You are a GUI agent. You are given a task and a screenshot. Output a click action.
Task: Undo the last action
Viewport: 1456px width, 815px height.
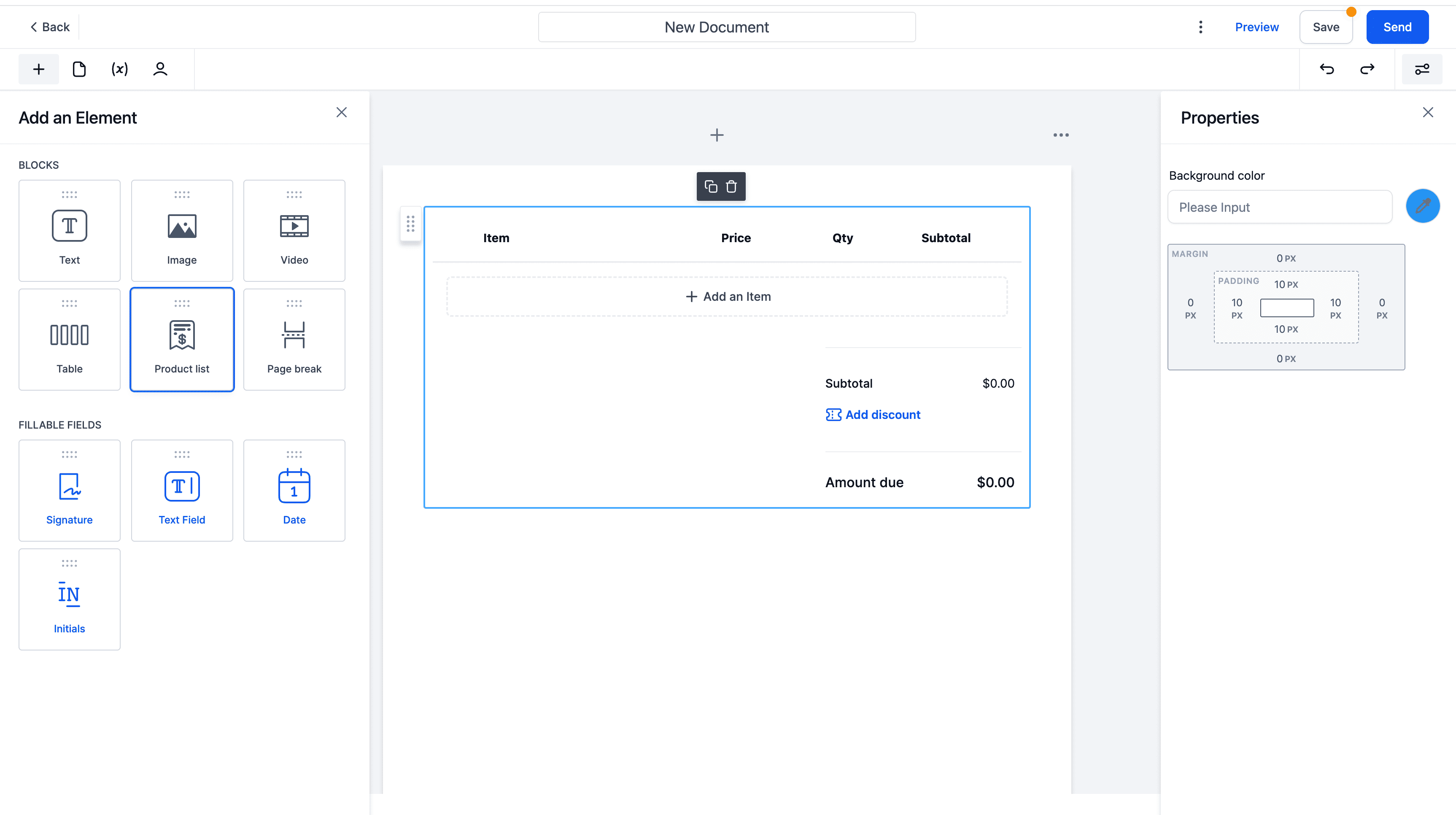pos(1327,69)
